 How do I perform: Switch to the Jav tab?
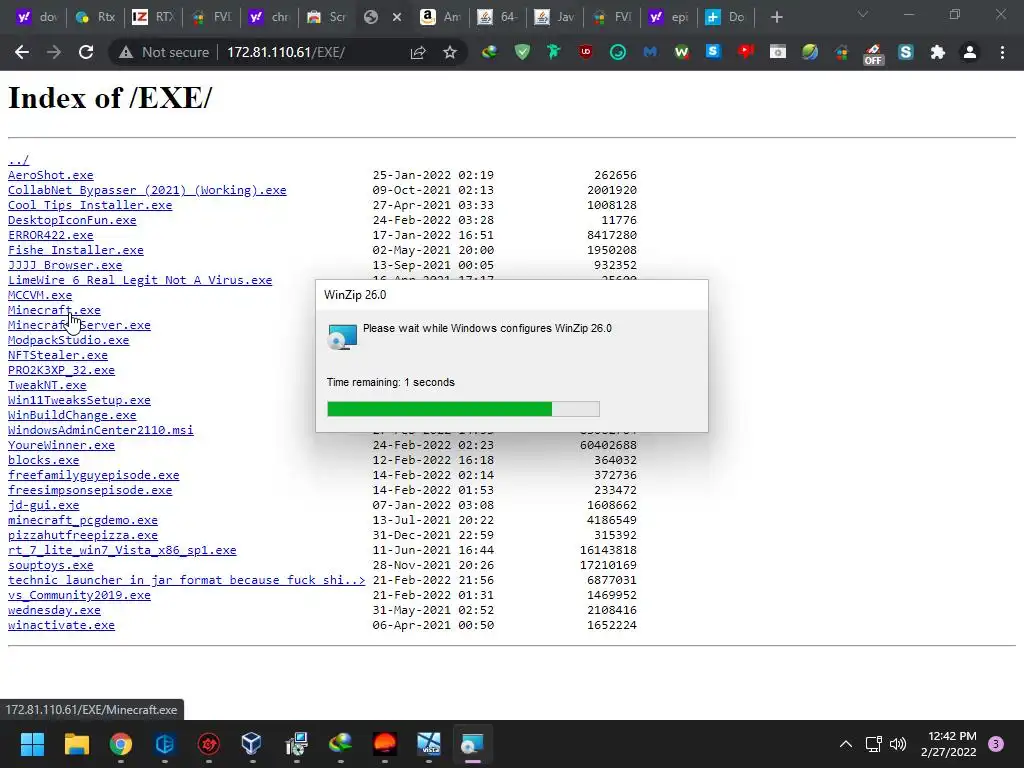click(554, 18)
